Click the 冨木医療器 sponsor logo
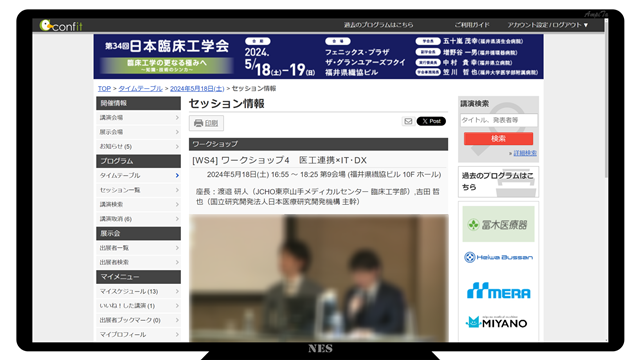This screenshot has height=360, width=640. (498, 224)
